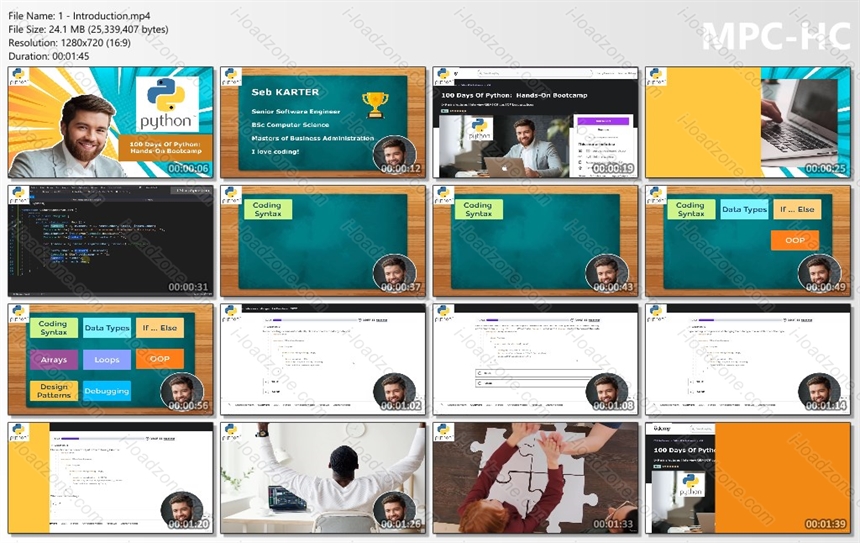Select the course page frame at 00:00:19
The width and height of the screenshot is (860, 543).
click(x=535, y=122)
